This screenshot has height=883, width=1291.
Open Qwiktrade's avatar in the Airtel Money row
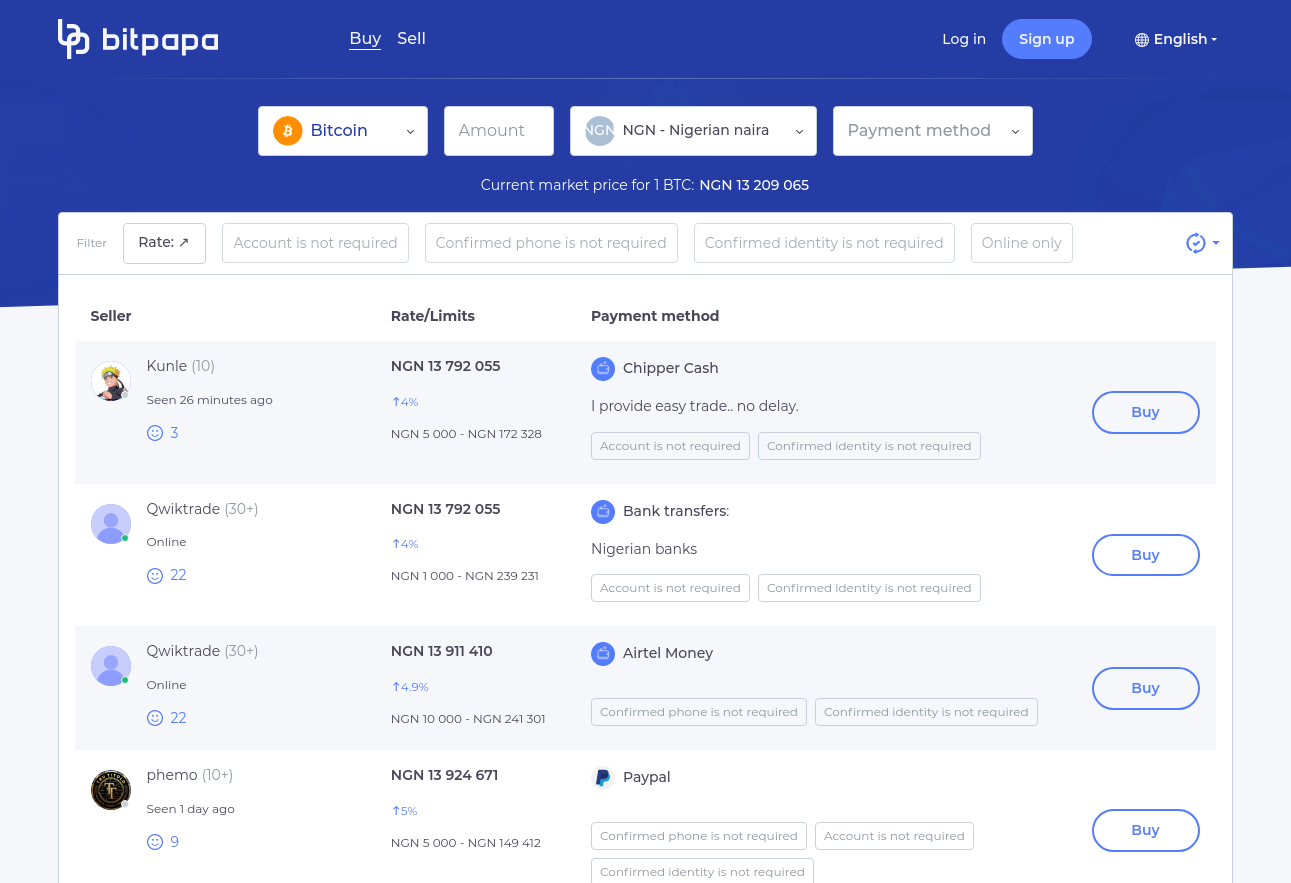click(x=111, y=666)
